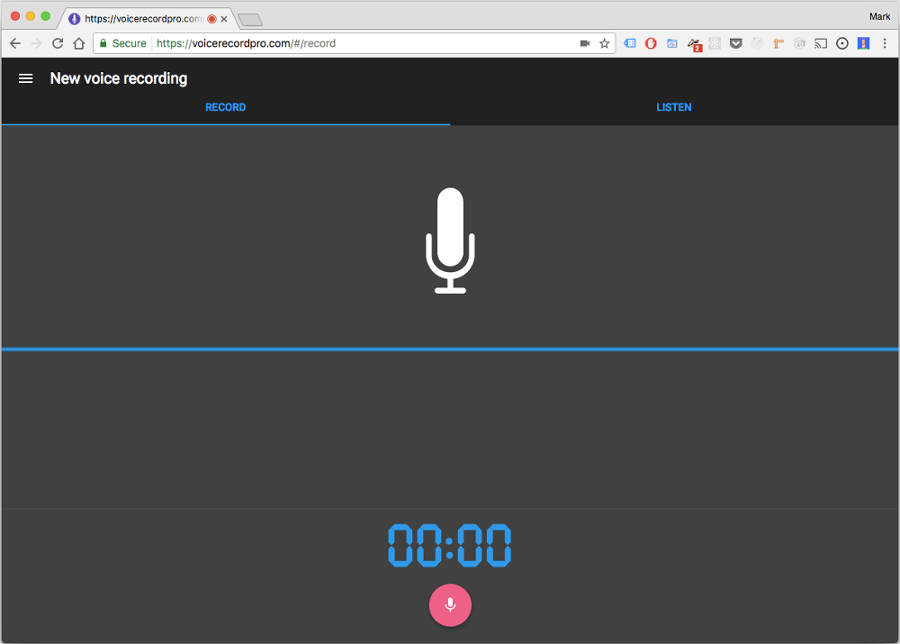The image size is (900, 644).
Task: Reload the voicerecordpro page
Action: click(57, 44)
